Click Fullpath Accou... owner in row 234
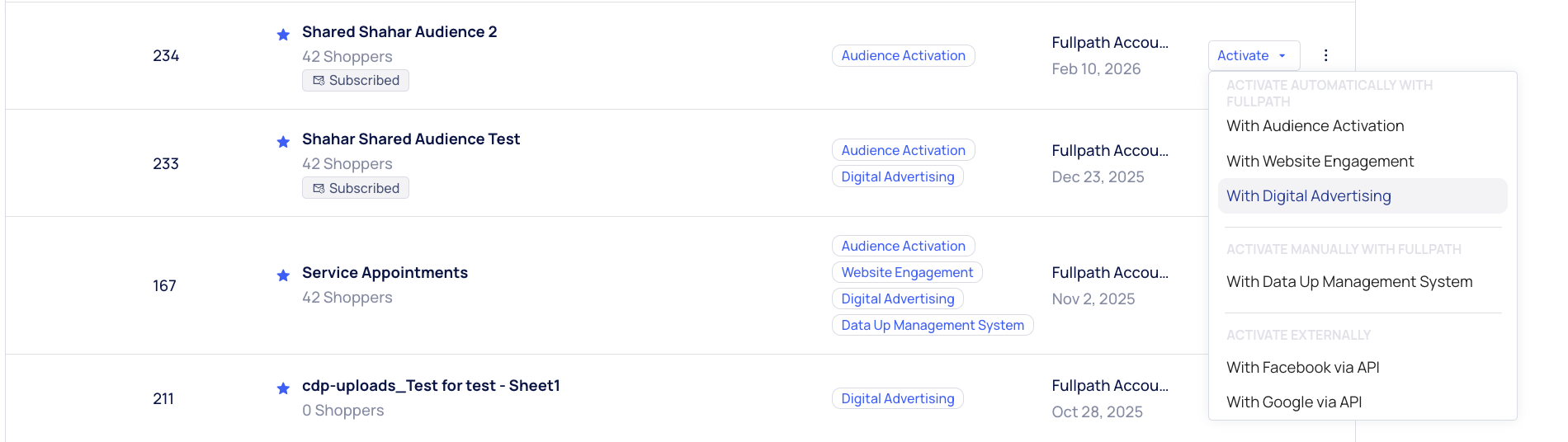This screenshot has width=1568, height=442. coord(1110,43)
